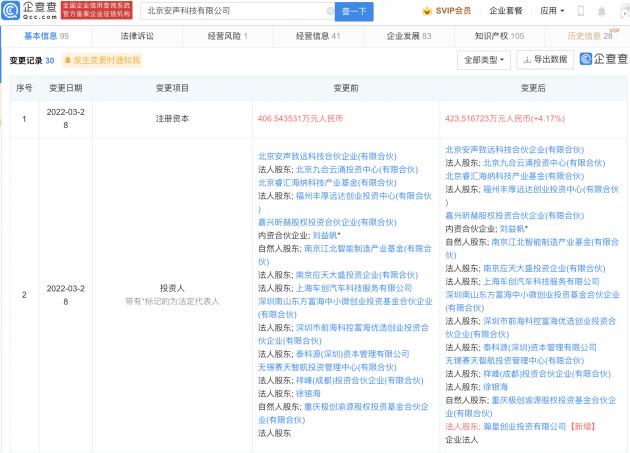Open 北京九合云涌投资中心 link in 变更前 column
This screenshot has width=630, height=453.
click(357, 170)
